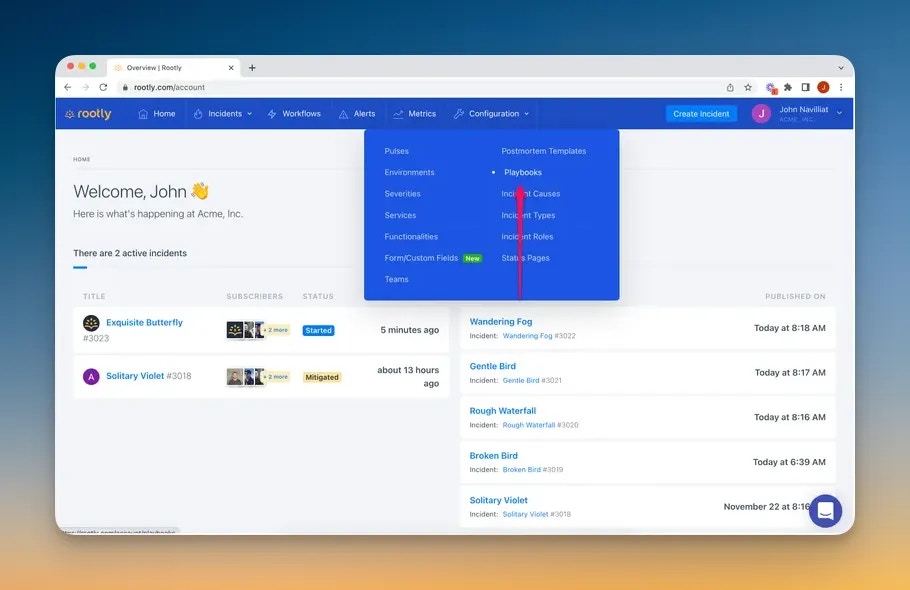Screen dimensions: 910x590
Task: Open Playbooks menu item
Action: pyautogui.click(x=523, y=172)
